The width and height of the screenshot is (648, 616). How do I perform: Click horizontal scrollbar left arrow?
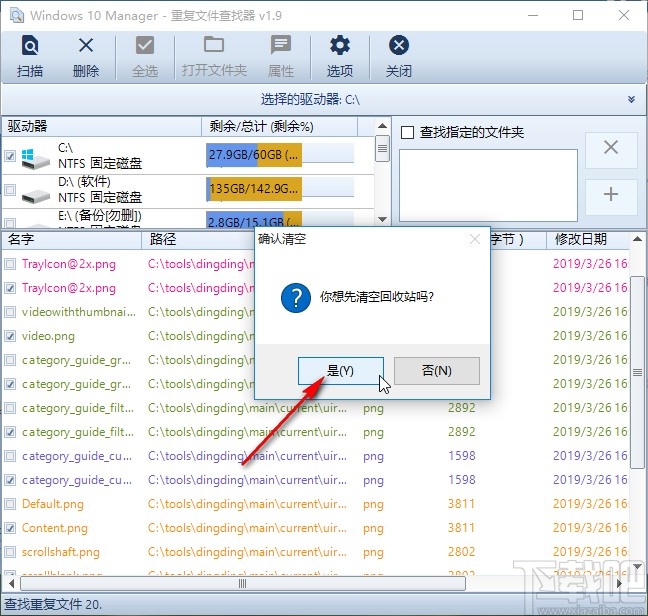click(x=11, y=584)
